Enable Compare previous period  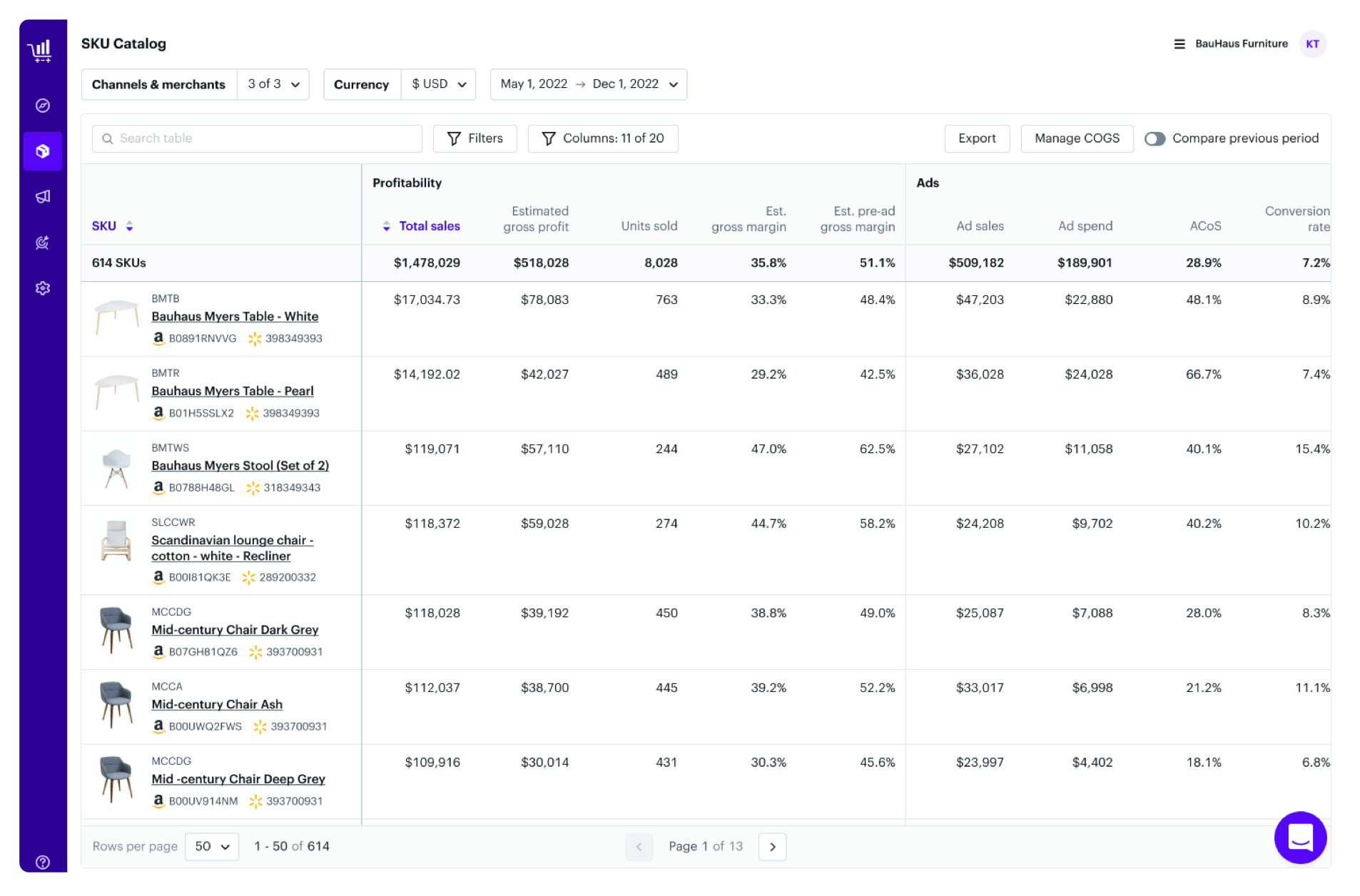1156,138
